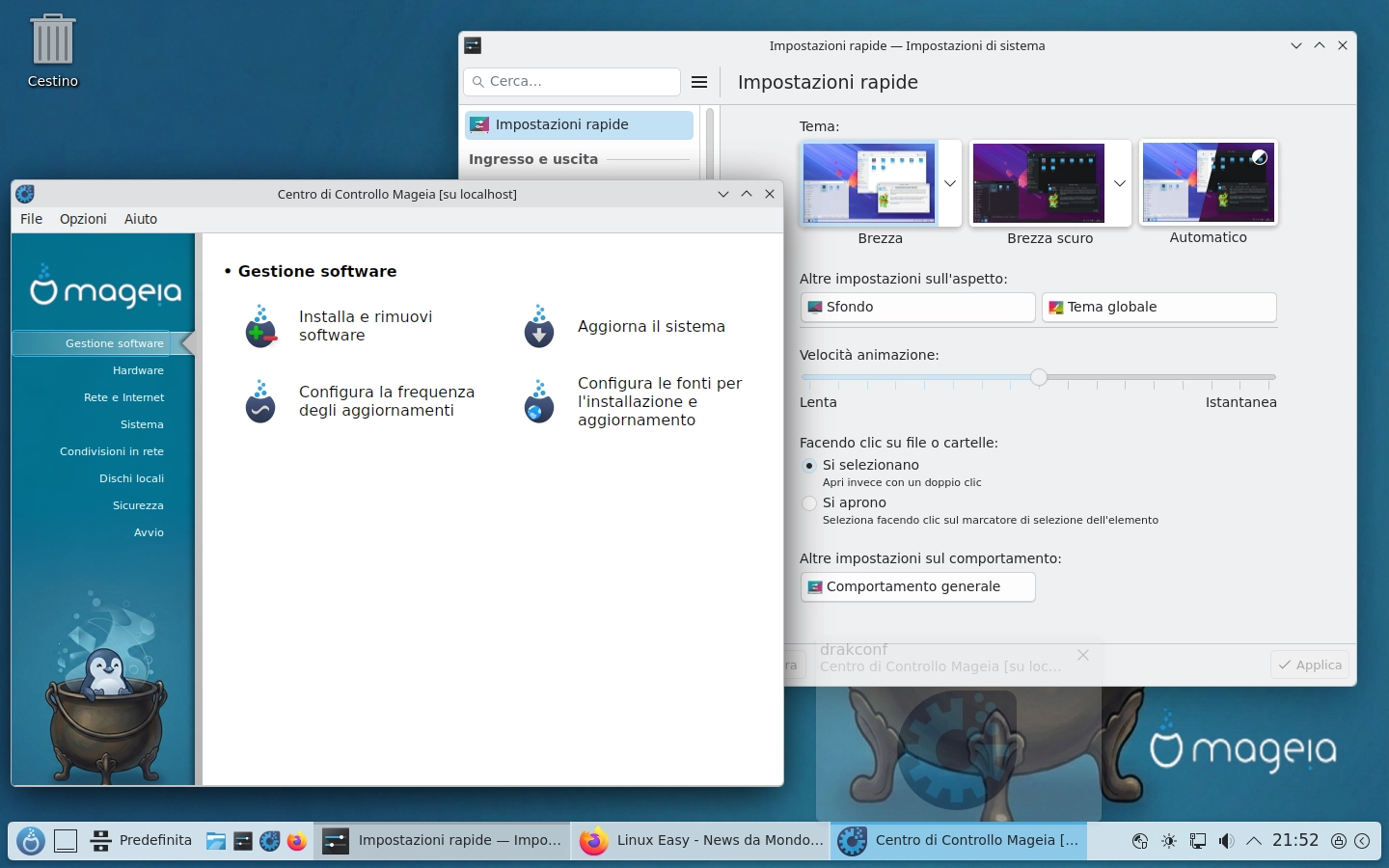1389x868 pixels.
Task: Expand Brezza scuro theme dropdown arrow
Action: pos(1120,183)
